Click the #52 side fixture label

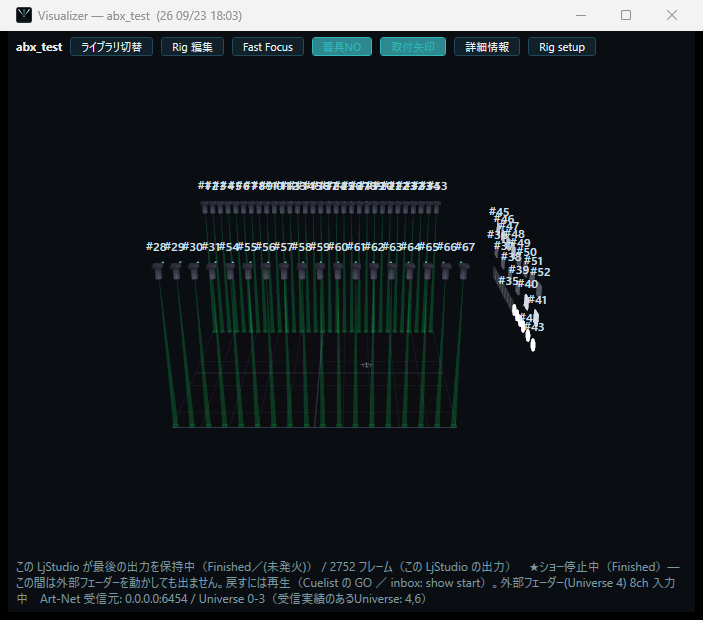541,272
